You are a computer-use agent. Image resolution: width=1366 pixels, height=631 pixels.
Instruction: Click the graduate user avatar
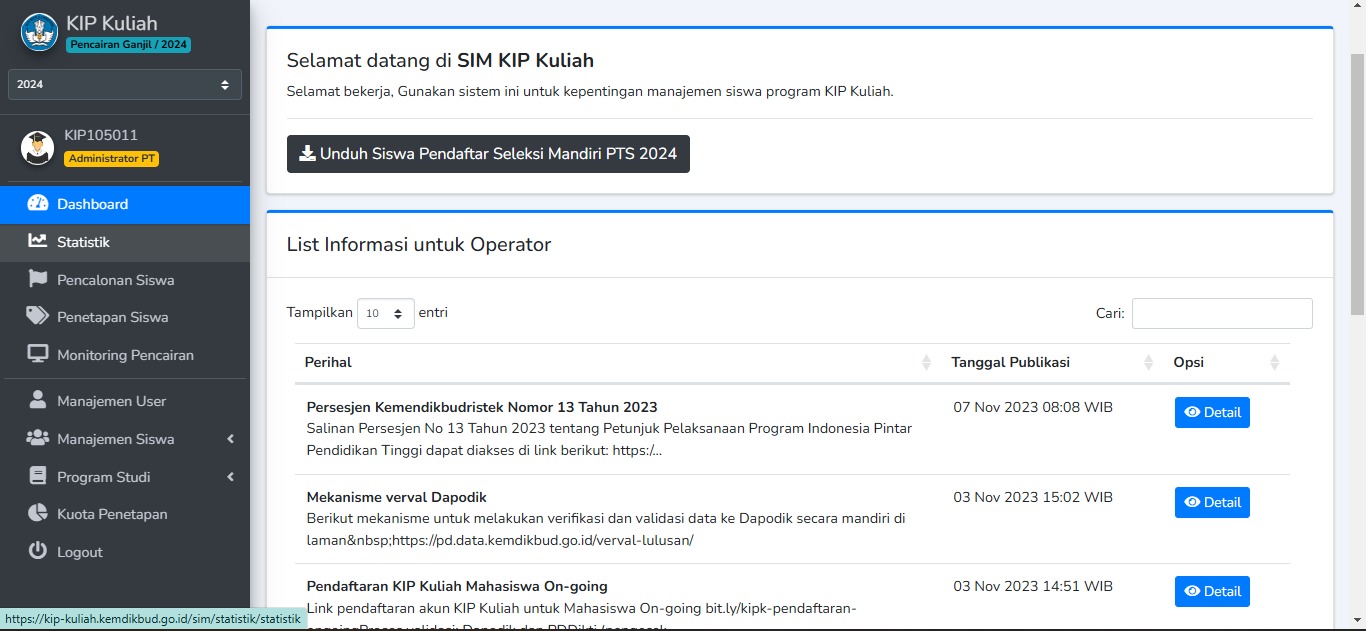pyautogui.click(x=38, y=148)
